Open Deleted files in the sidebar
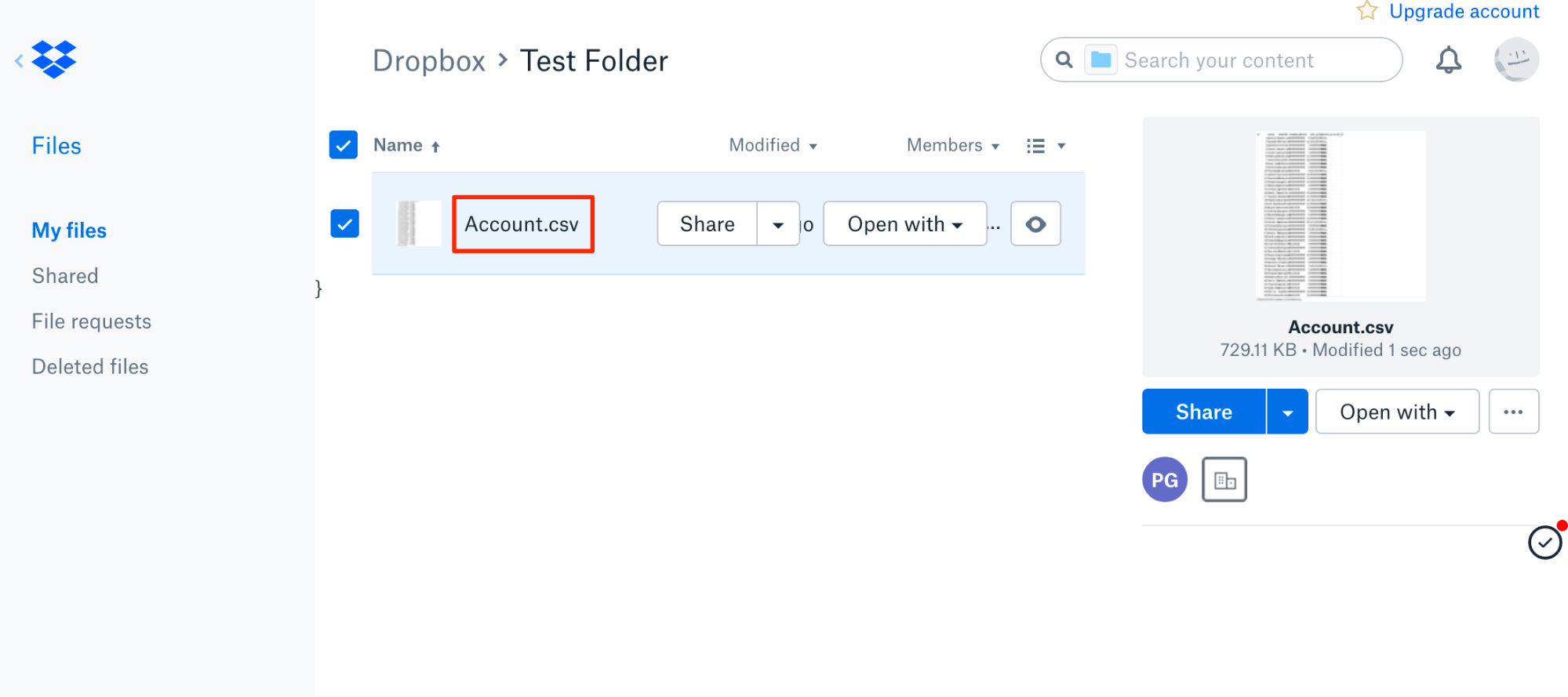The width and height of the screenshot is (1568, 697). coord(90,367)
